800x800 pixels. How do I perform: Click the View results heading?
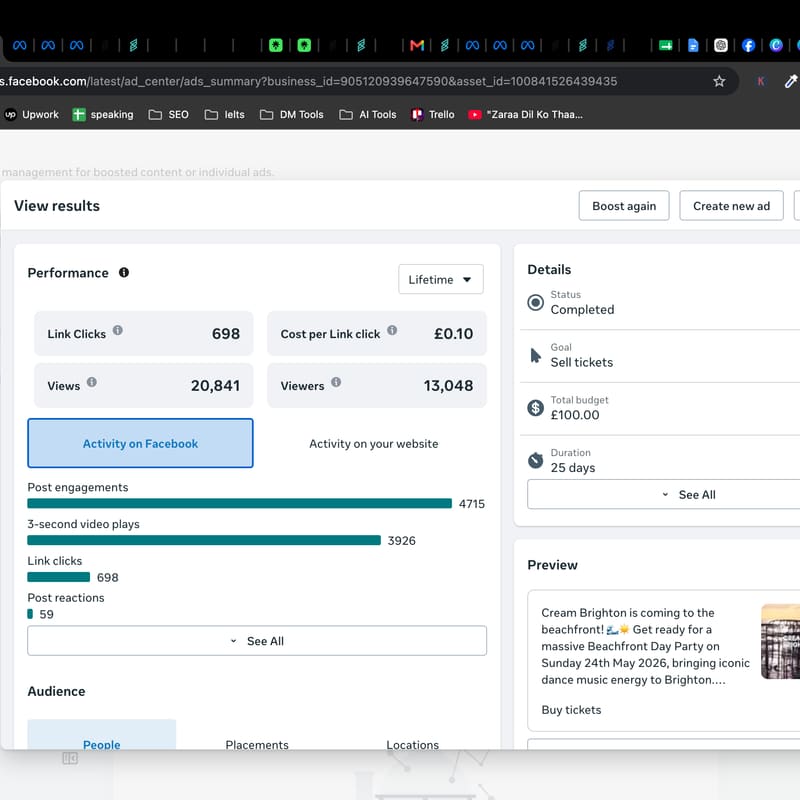[x=57, y=206]
